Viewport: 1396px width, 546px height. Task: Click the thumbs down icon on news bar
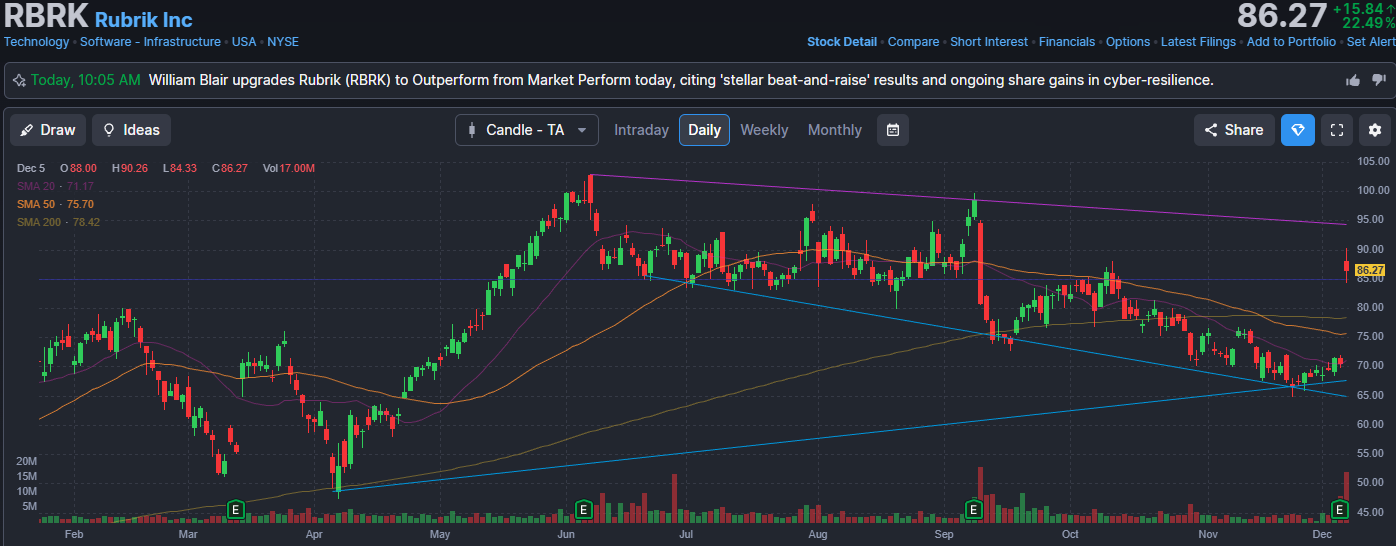click(x=1378, y=80)
